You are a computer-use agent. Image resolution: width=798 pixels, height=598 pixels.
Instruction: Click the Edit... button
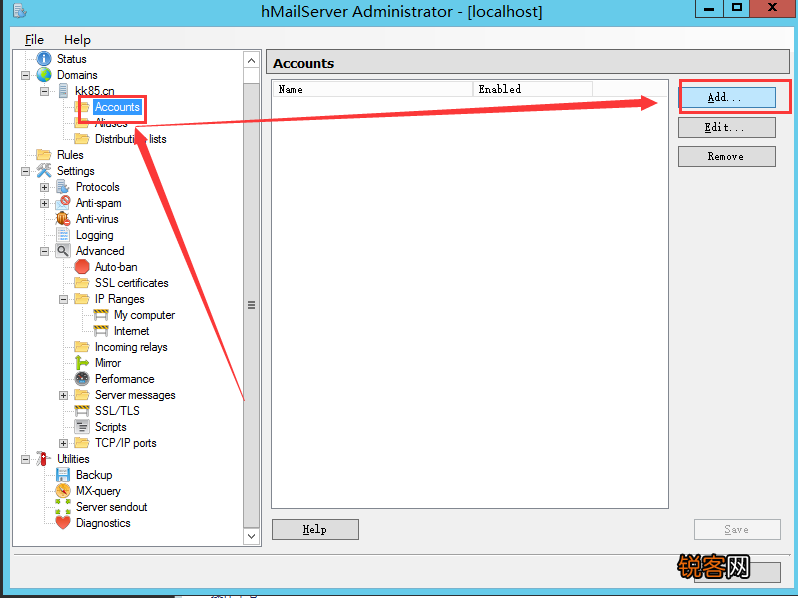(x=727, y=127)
